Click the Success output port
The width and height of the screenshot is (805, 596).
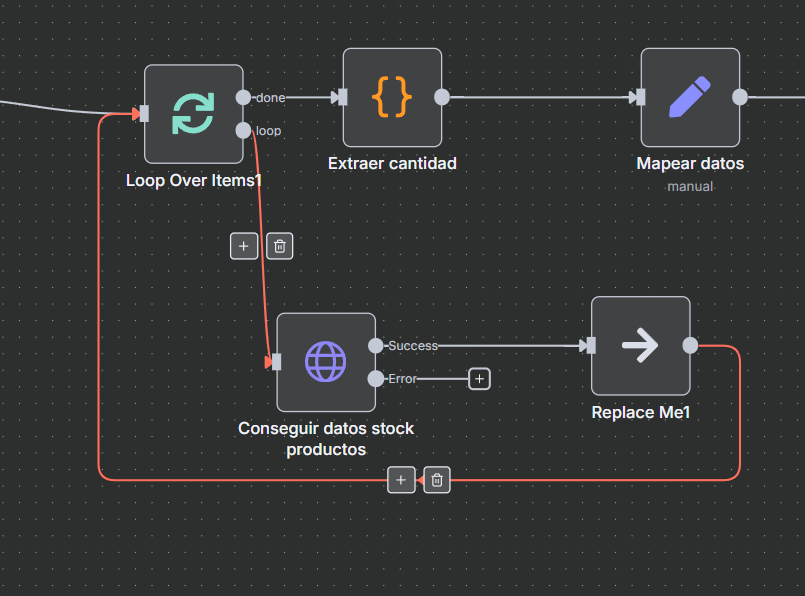pos(375,345)
